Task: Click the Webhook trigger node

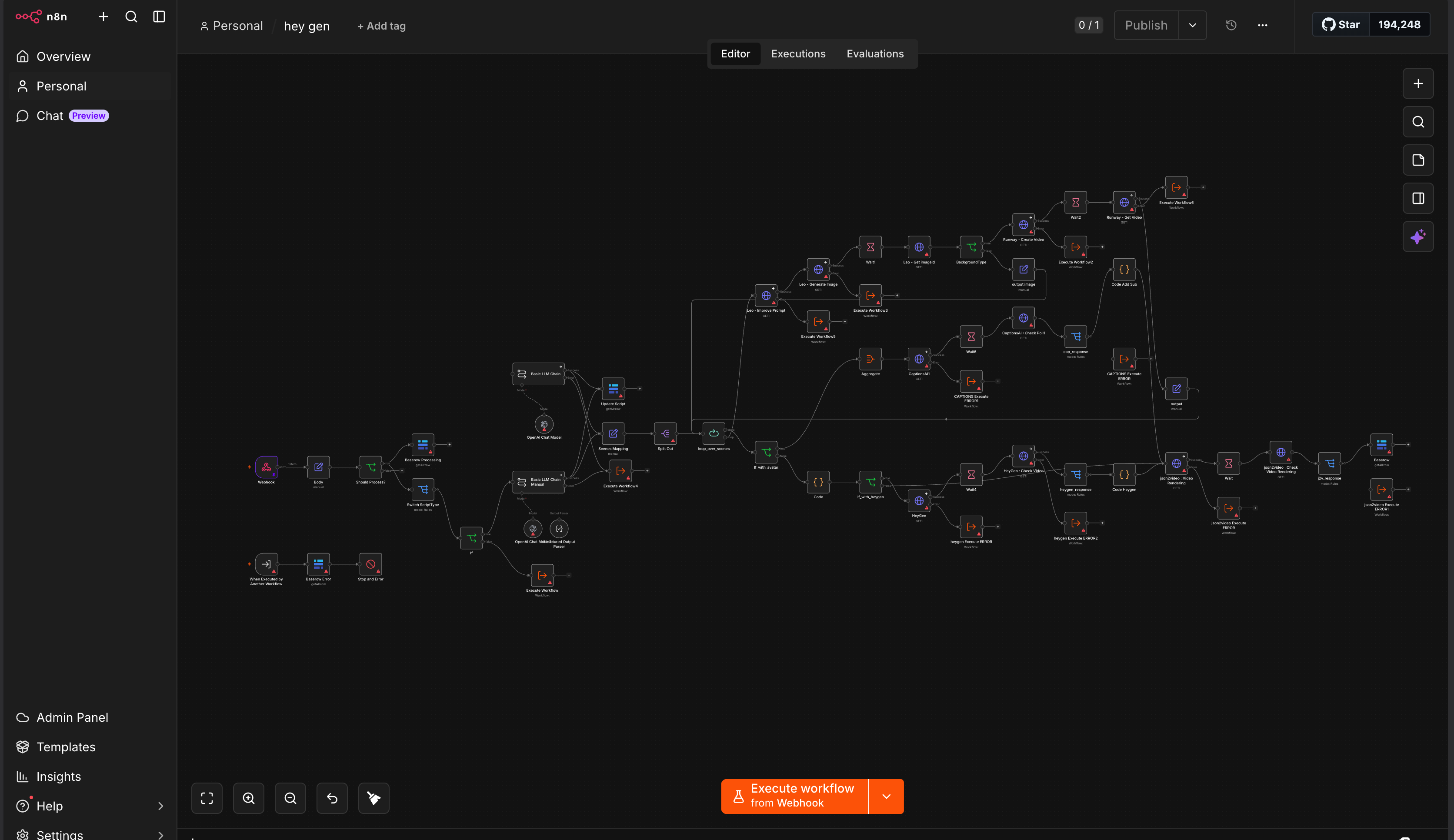Action: (x=266, y=467)
